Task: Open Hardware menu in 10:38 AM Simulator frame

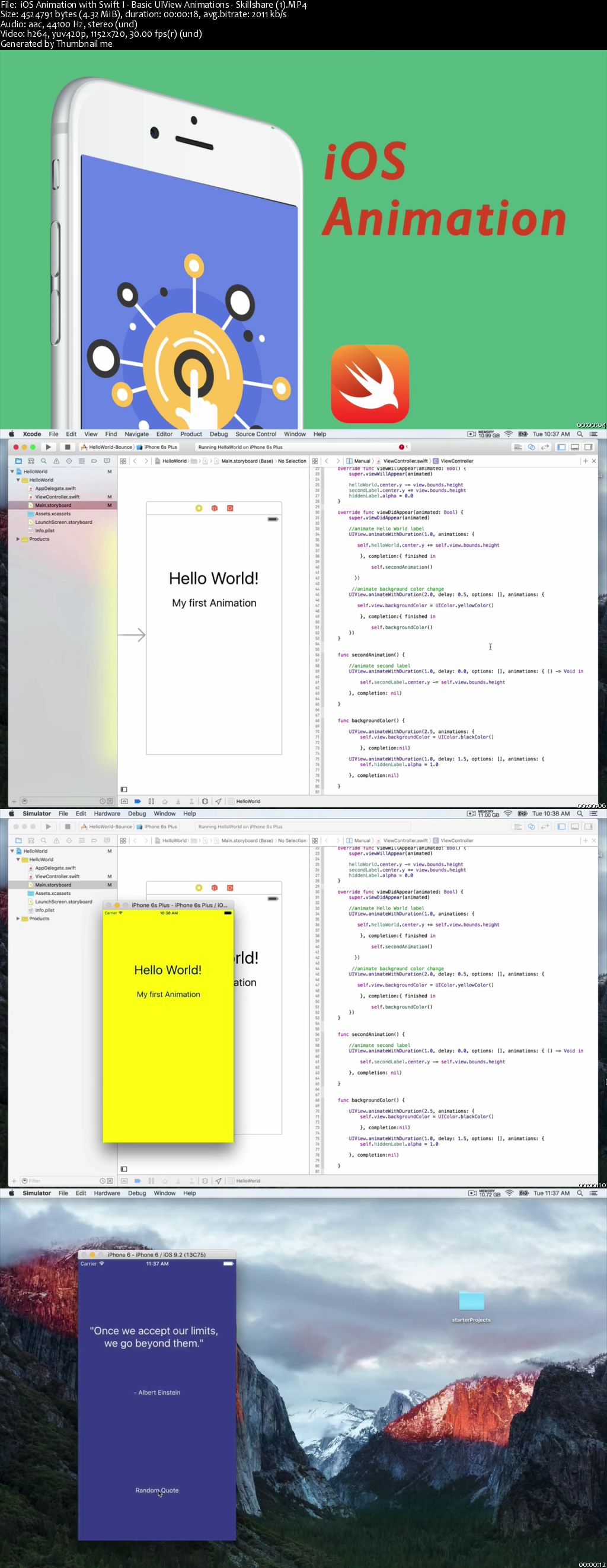Action: pos(107,813)
